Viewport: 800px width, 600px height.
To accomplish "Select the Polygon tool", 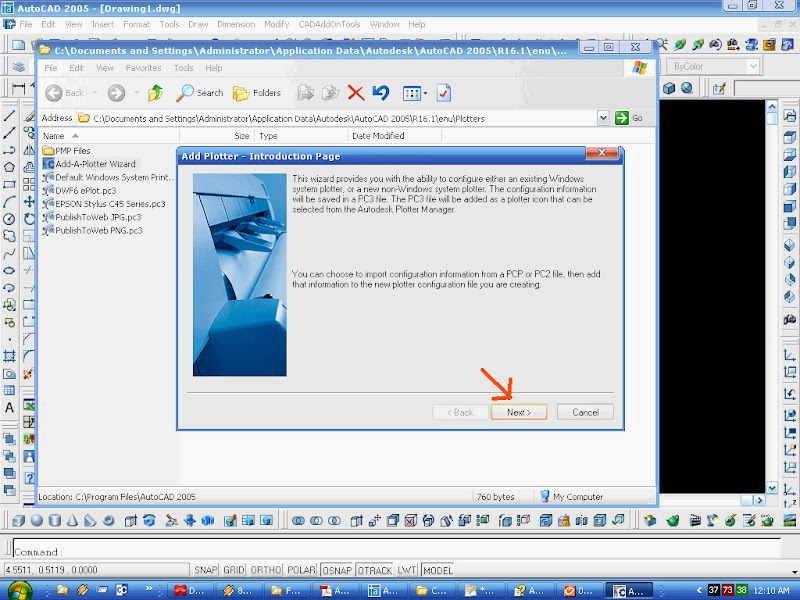I will coord(9,167).
